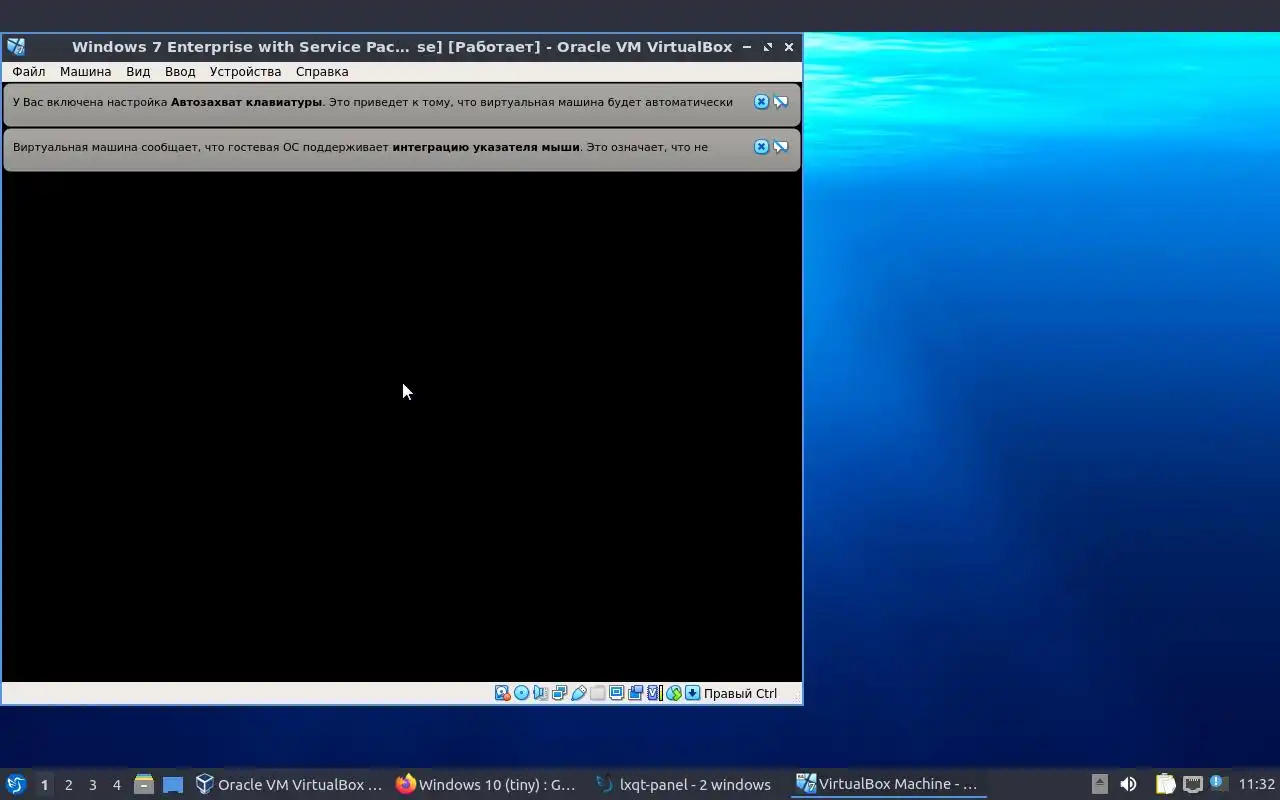Click the removable media eject tray icon

(x=1099, y=785)
